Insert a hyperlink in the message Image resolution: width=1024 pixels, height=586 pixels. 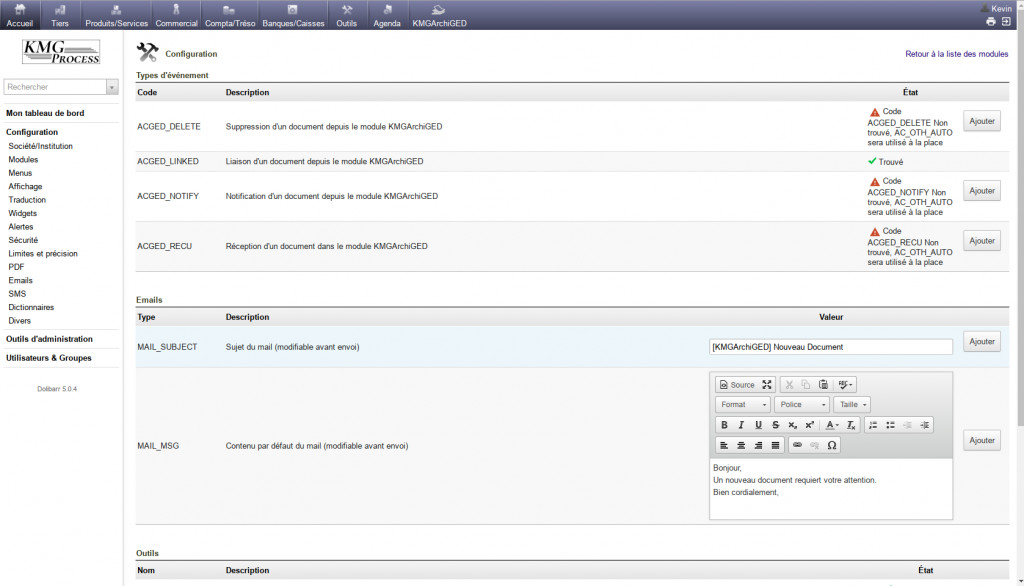click(797, 445)
